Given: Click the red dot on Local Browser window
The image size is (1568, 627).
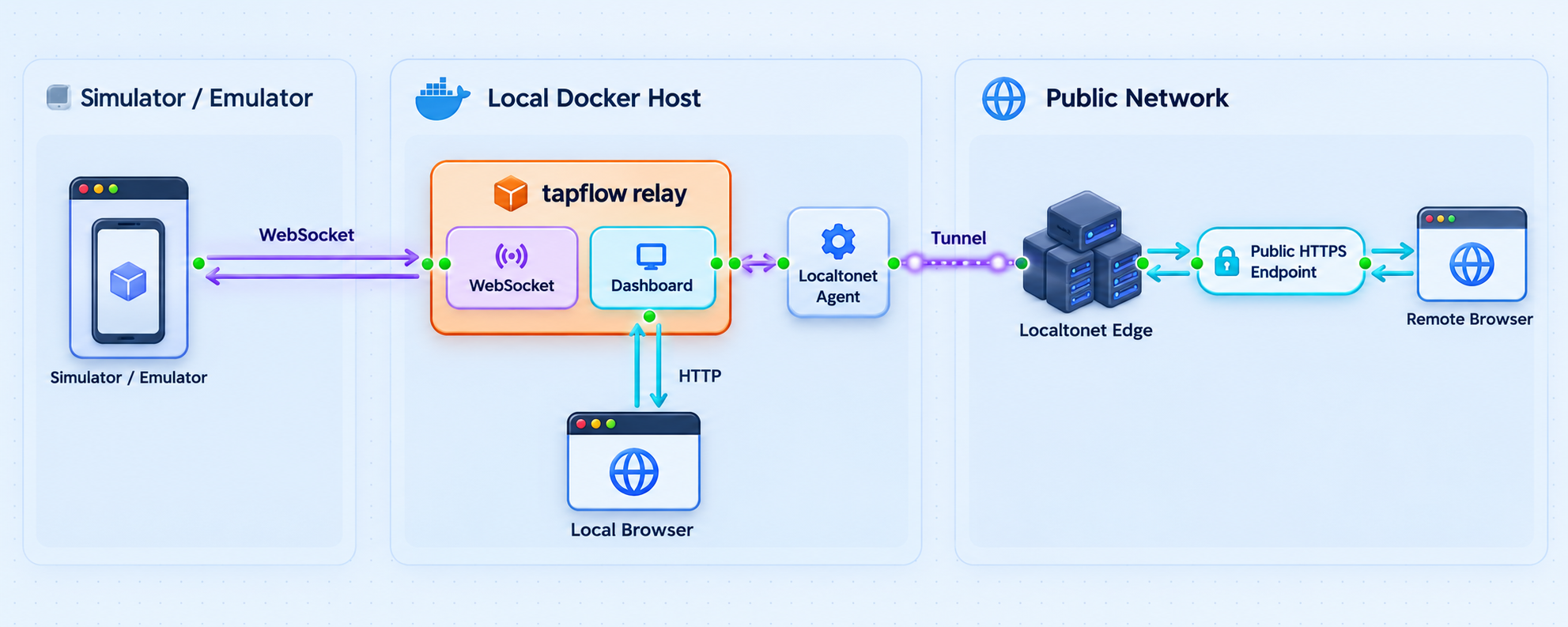Looking at the screenshot, I should pyautogui.click(x=581, y=424).
